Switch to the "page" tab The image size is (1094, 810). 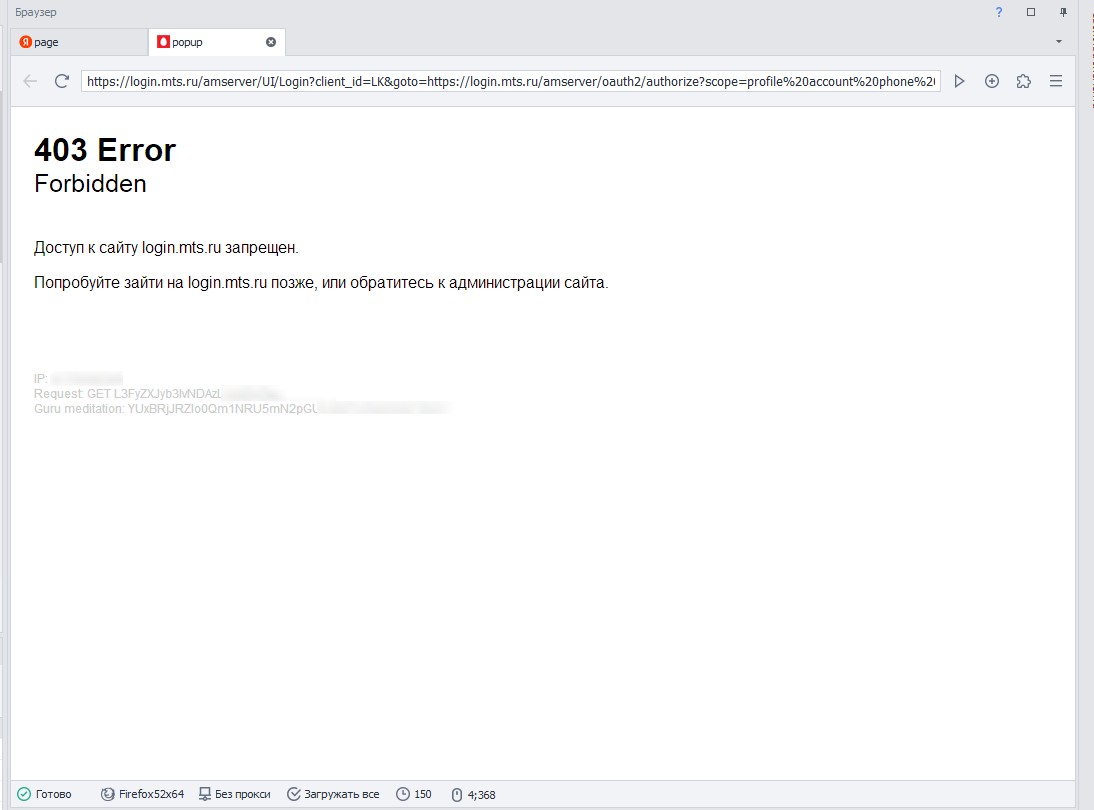click(80, 42)
